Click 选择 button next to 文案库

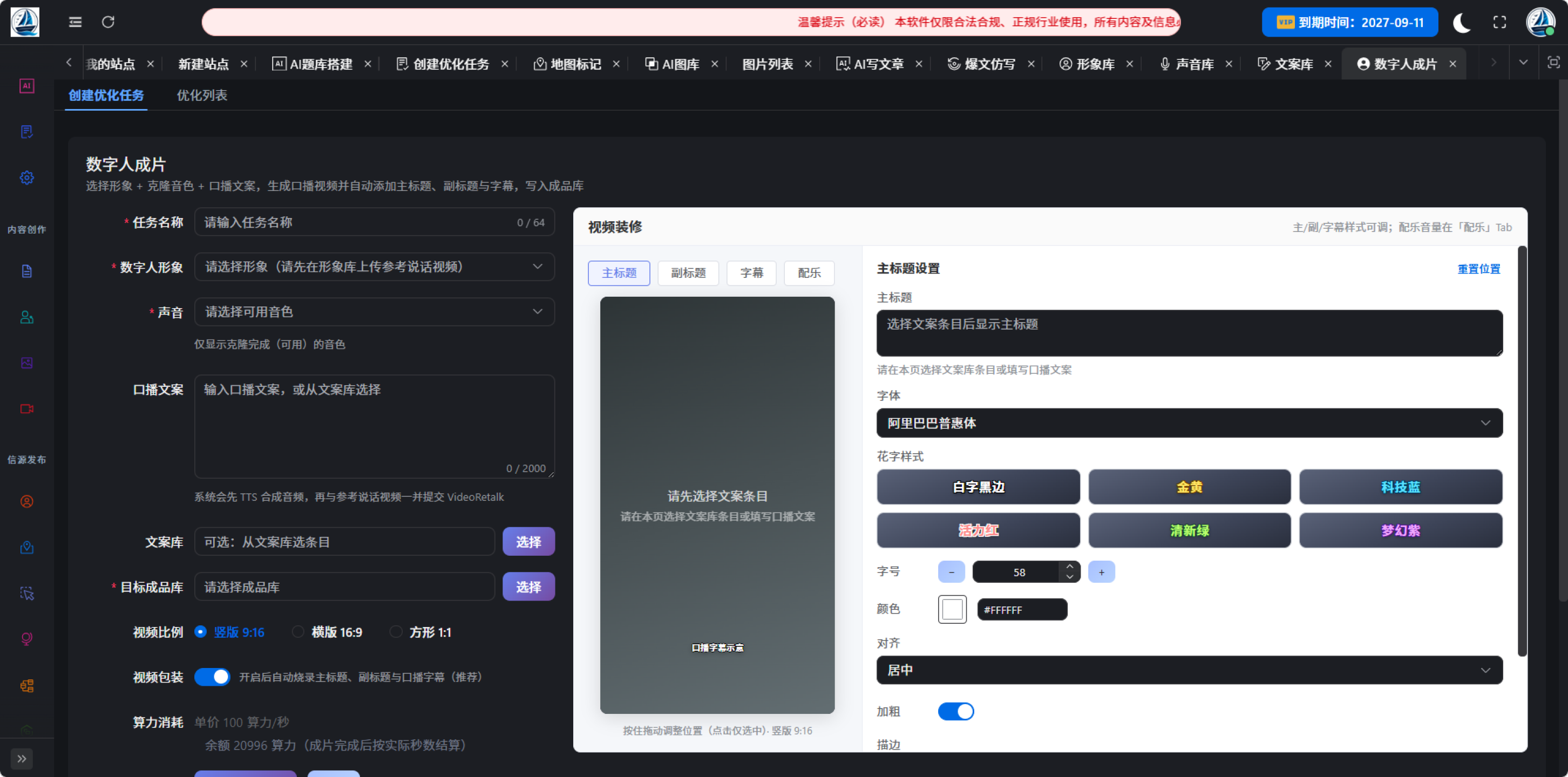coord(528,542)
